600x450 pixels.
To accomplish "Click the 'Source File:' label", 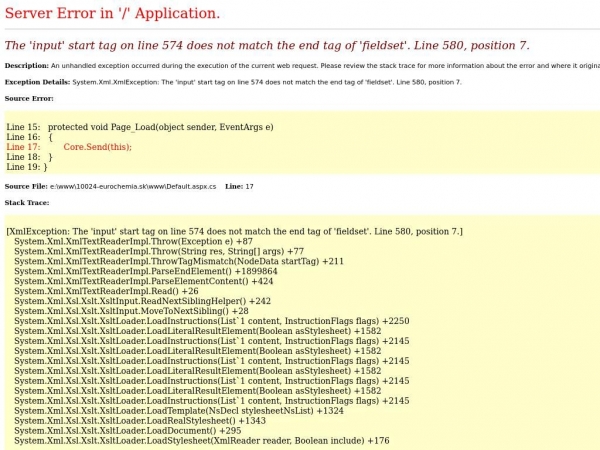I will click(26, 186).
